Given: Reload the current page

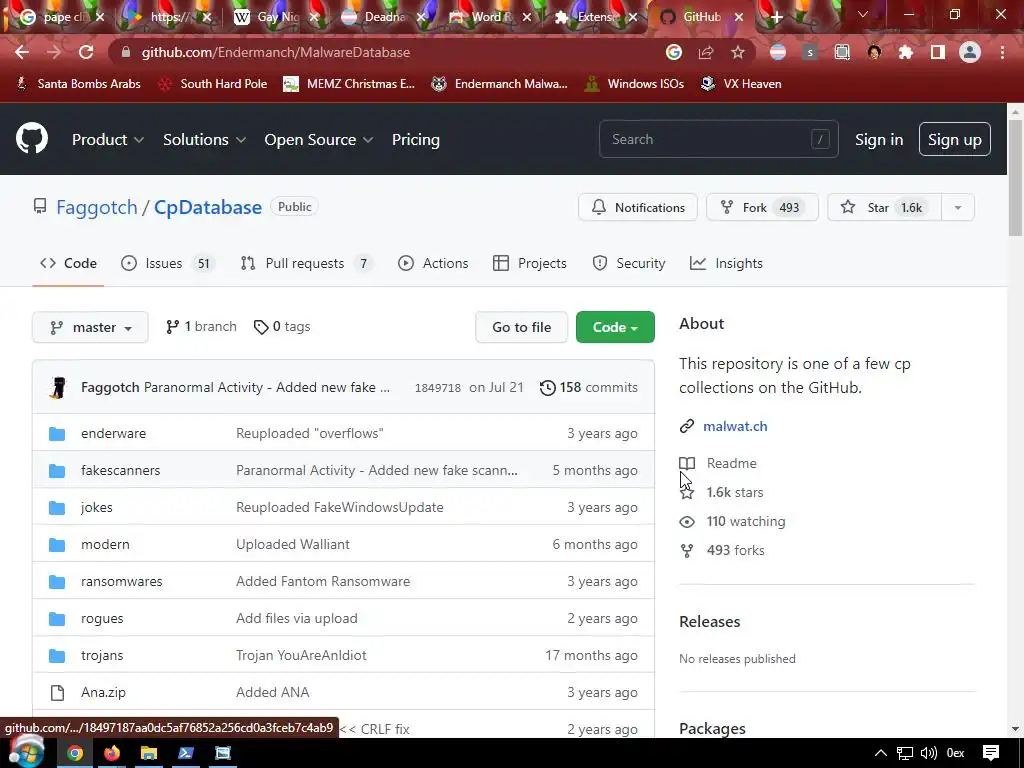Looking at the screenshot, I should (x=86, y=52).
